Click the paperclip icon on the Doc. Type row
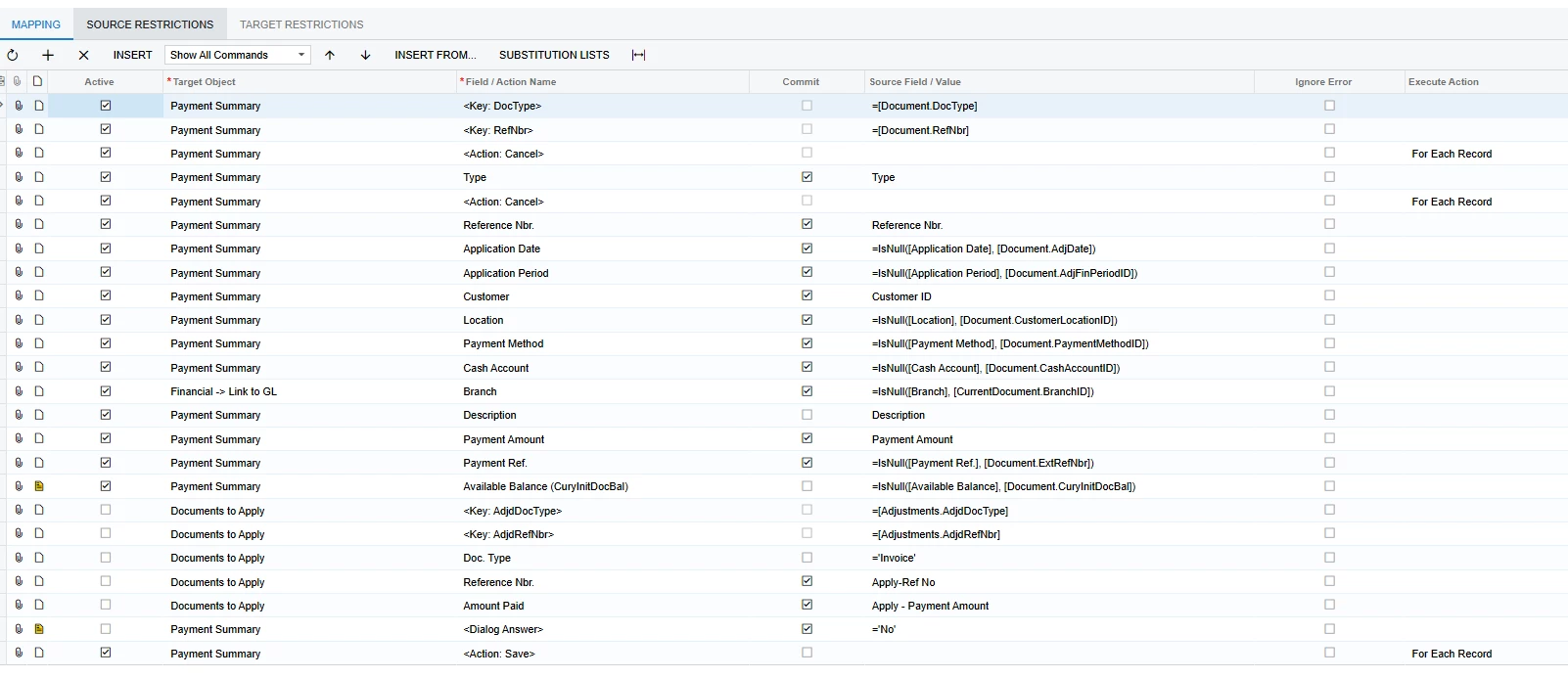 19,558
